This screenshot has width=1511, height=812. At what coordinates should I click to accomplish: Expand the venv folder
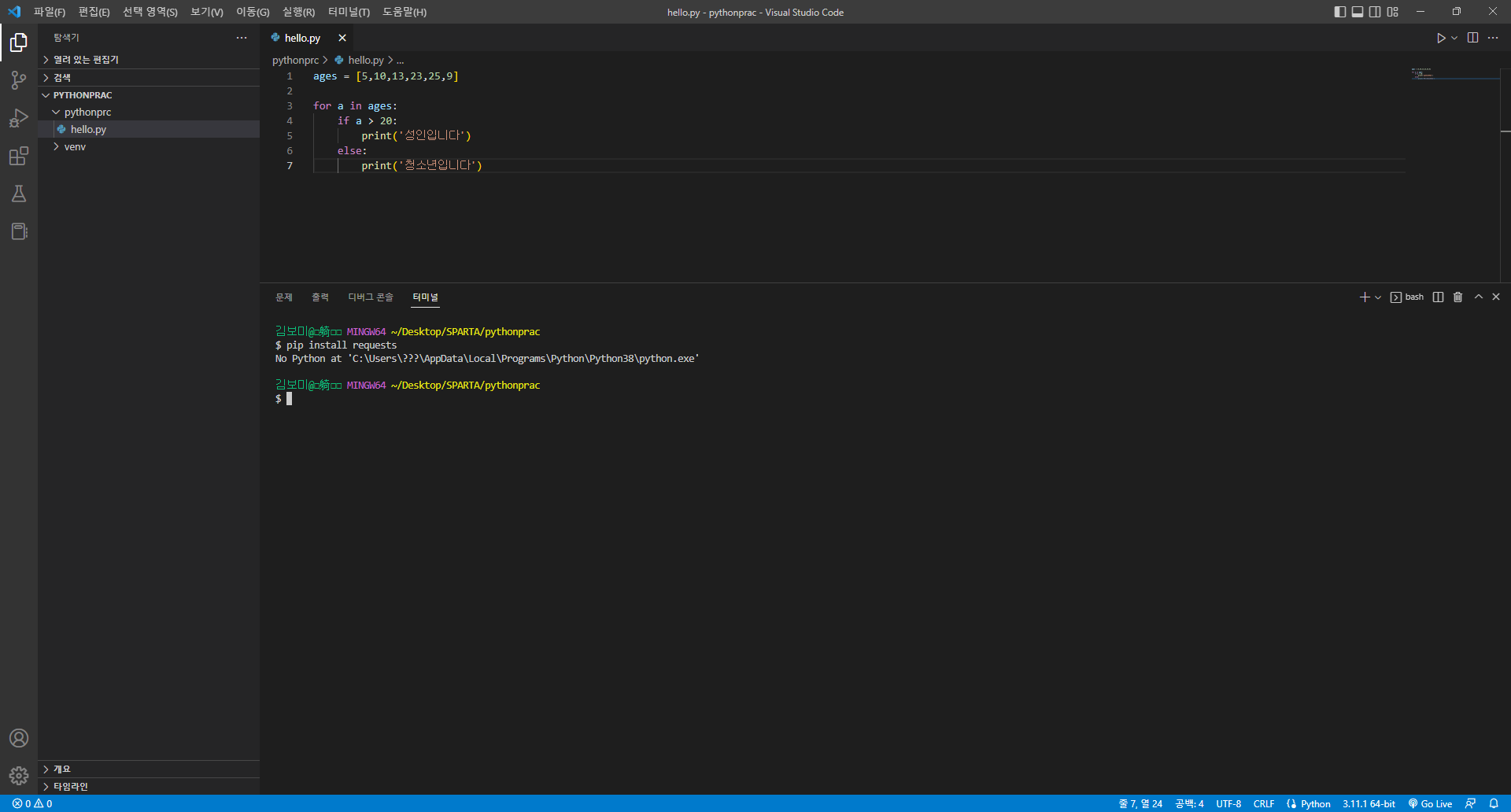pos(149,147)
